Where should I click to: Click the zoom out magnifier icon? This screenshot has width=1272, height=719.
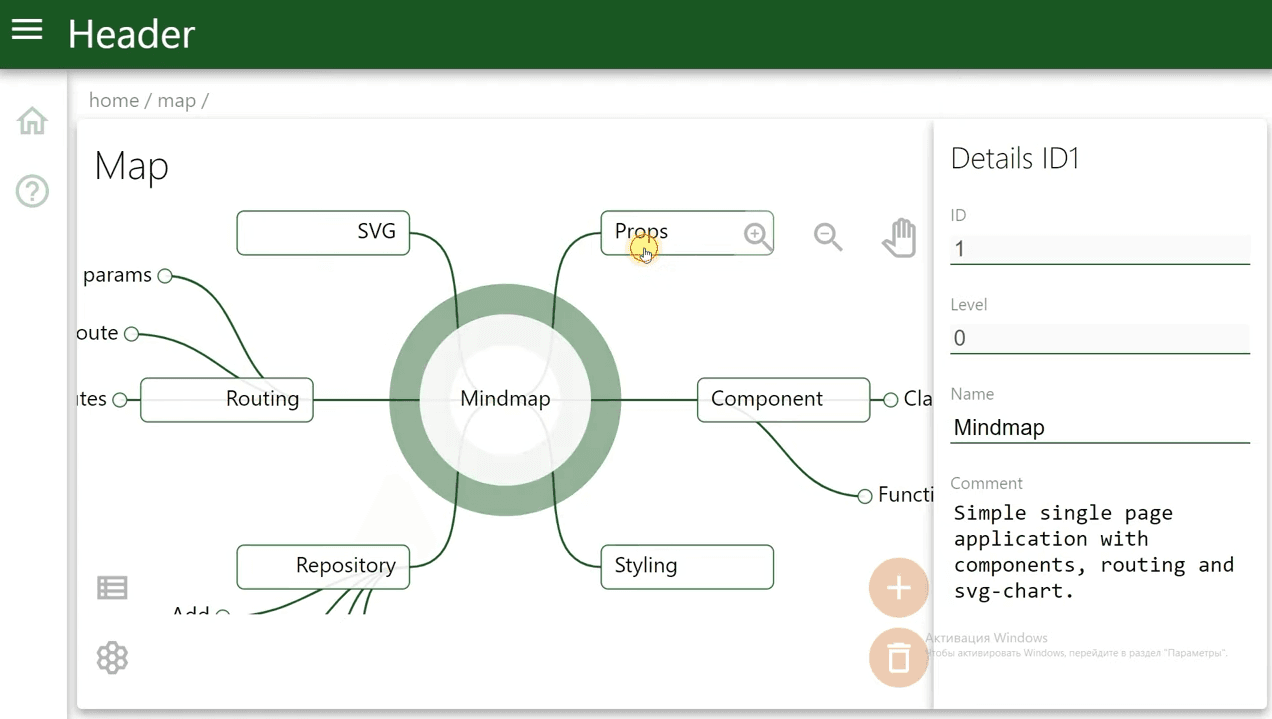[828, 236]
